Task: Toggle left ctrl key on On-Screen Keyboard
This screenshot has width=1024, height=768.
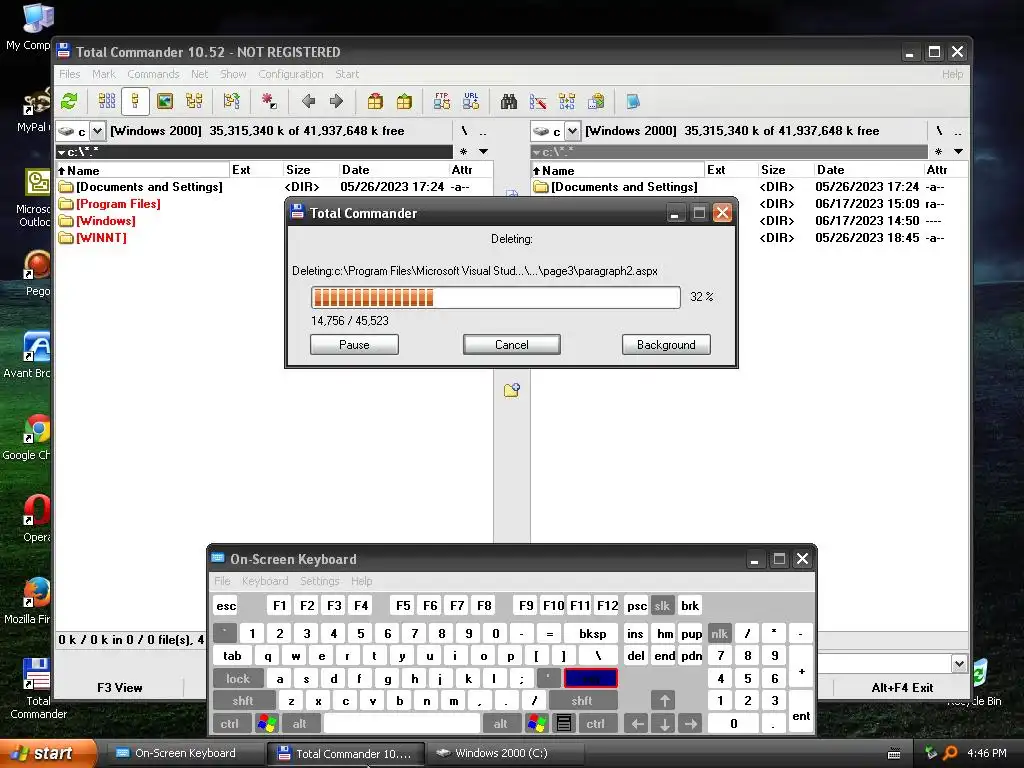Action: 229,724
